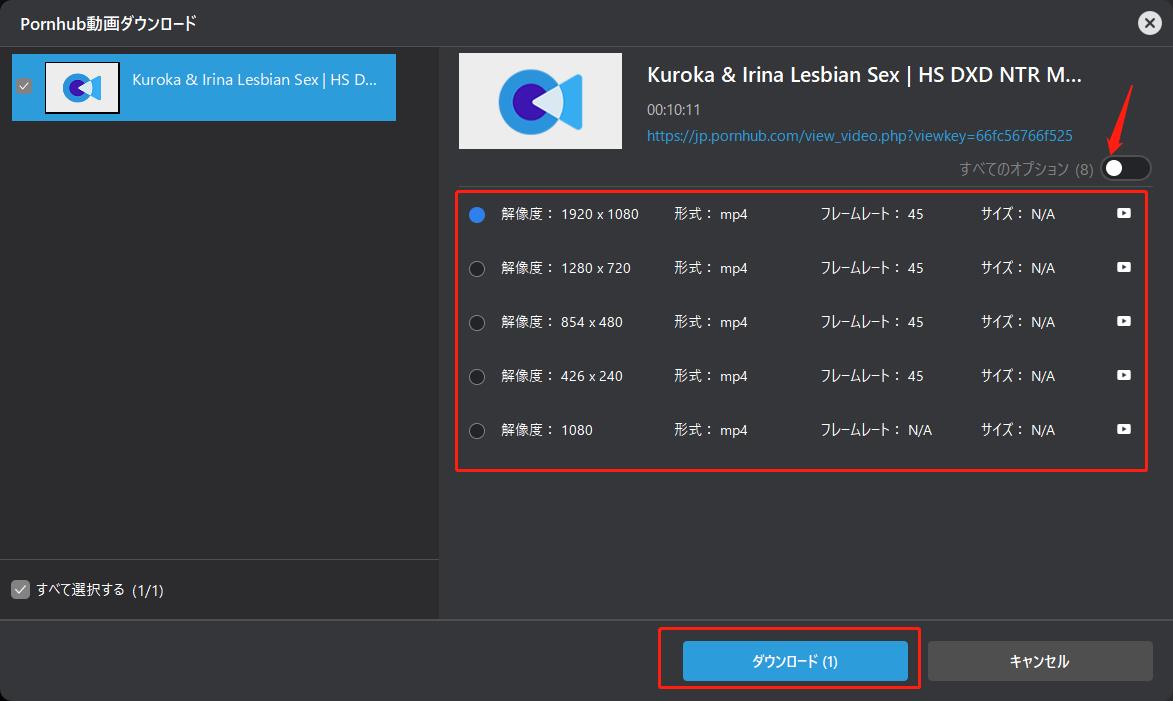
Task: Select the 1280 x 720 resolution option
Action: [477, 269]
